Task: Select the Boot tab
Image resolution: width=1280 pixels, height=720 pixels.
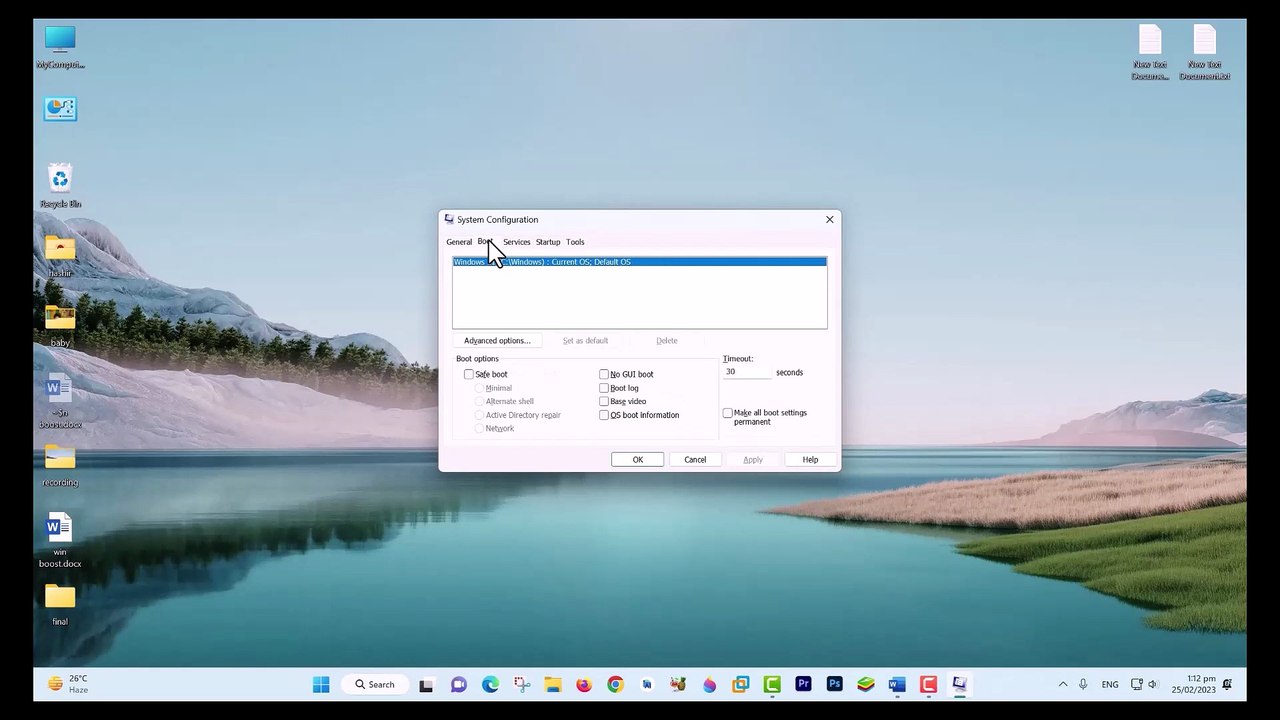Action: click(486, 242)
